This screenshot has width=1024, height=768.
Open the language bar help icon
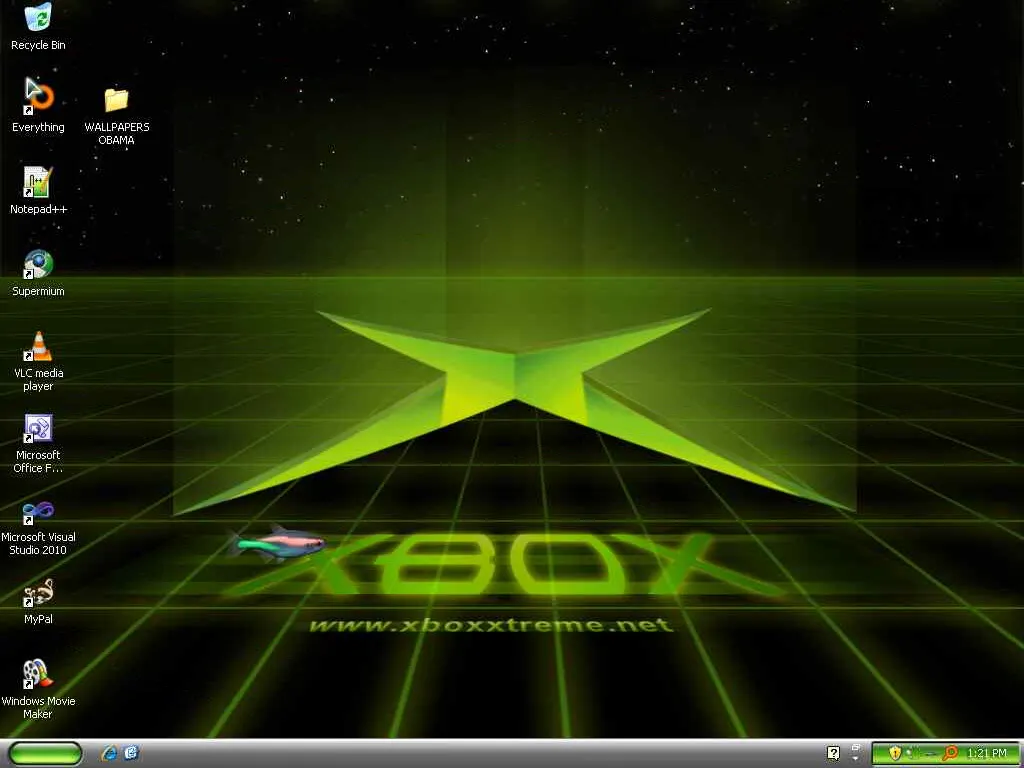click(833, 753)
